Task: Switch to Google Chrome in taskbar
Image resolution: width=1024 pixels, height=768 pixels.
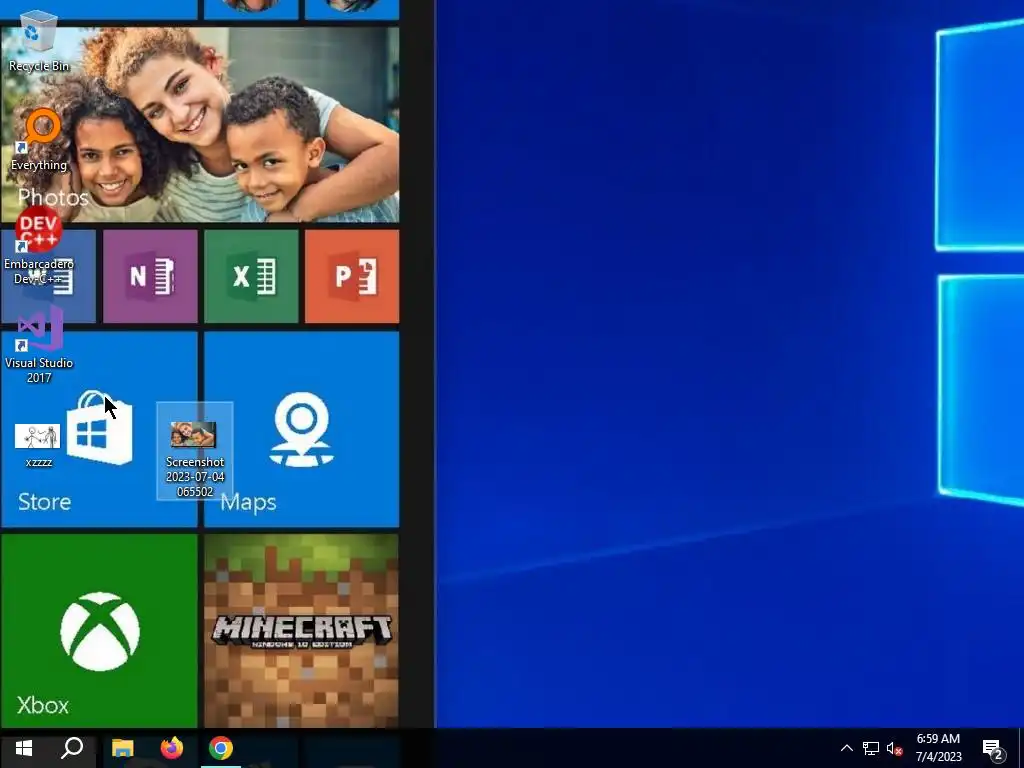Action: click(221, 748)
